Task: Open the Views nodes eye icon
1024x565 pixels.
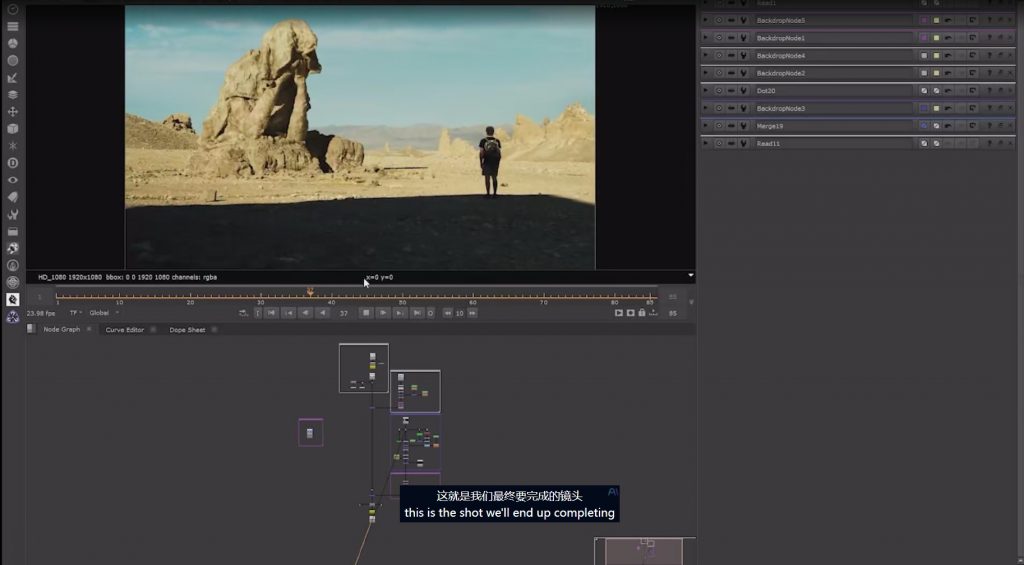Action: click(x=12, y=180)
